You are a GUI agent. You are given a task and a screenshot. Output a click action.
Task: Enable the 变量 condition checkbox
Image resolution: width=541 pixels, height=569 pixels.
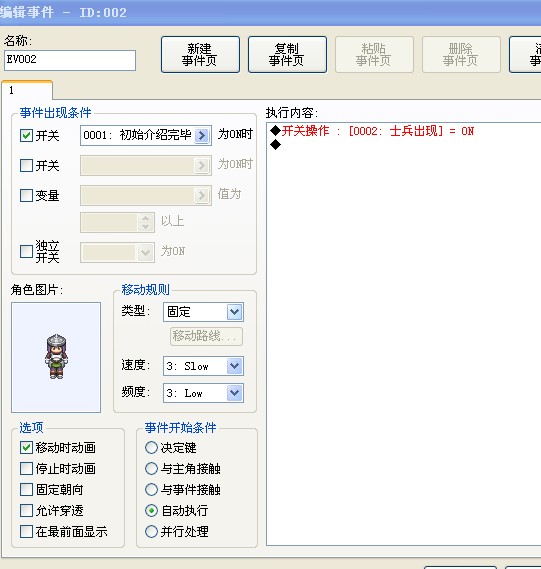[26, 196]
